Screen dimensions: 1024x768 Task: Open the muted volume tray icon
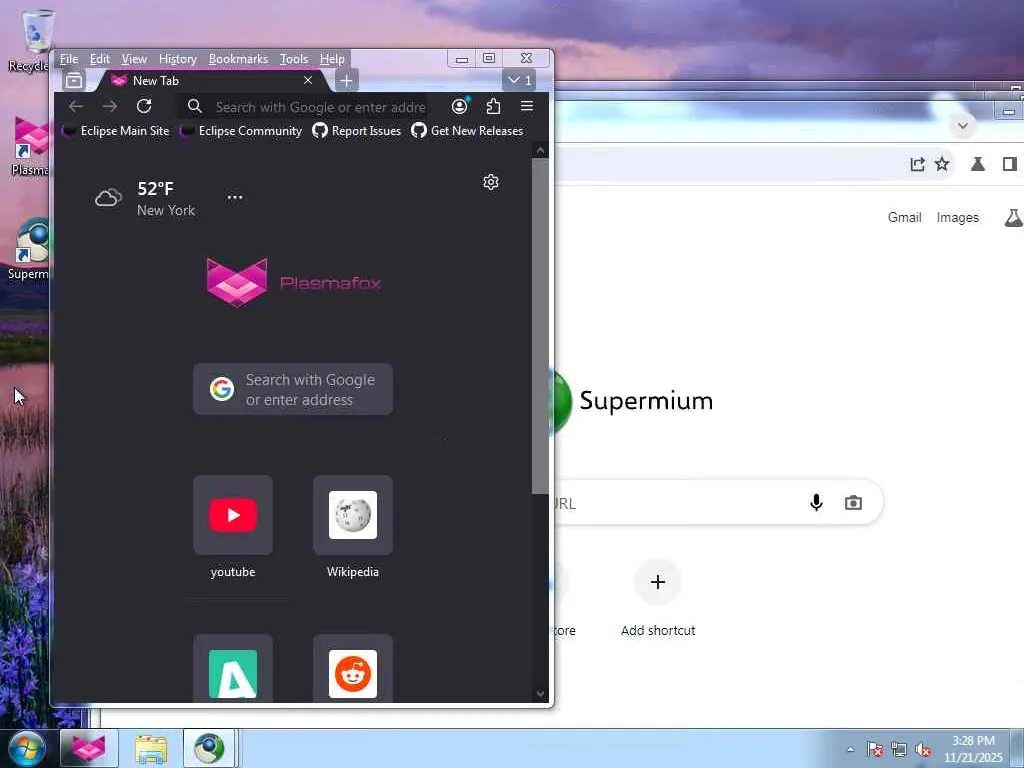pos(923,749)
